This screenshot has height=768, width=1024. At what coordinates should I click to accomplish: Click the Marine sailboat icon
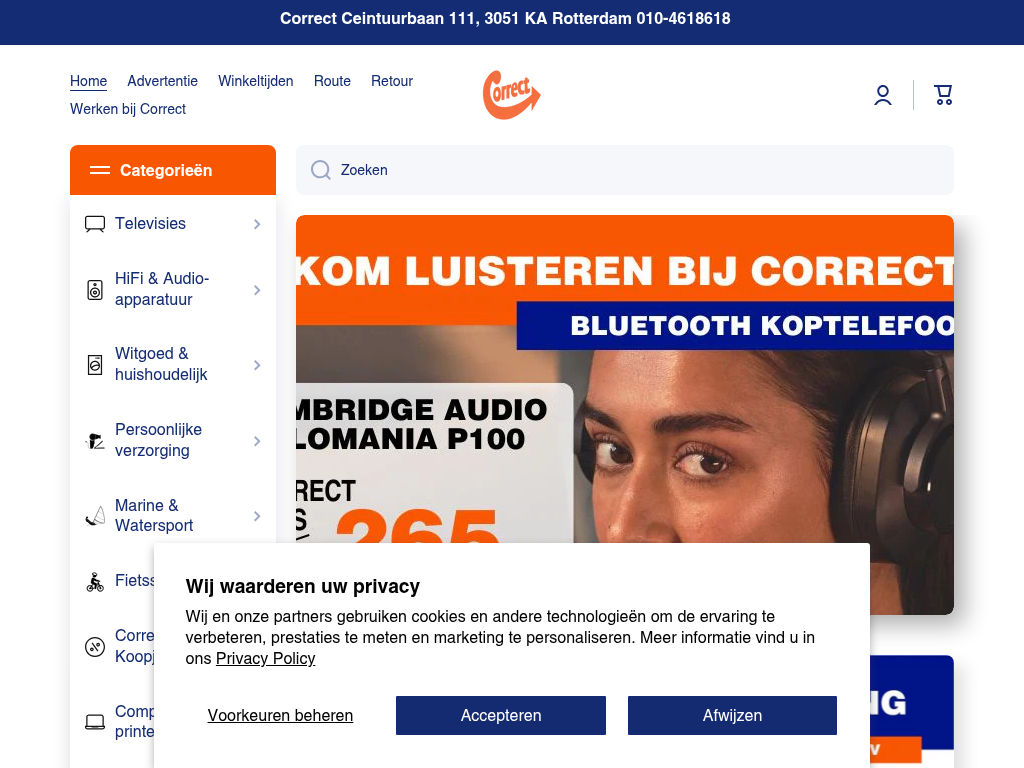[x=95, y=516]
